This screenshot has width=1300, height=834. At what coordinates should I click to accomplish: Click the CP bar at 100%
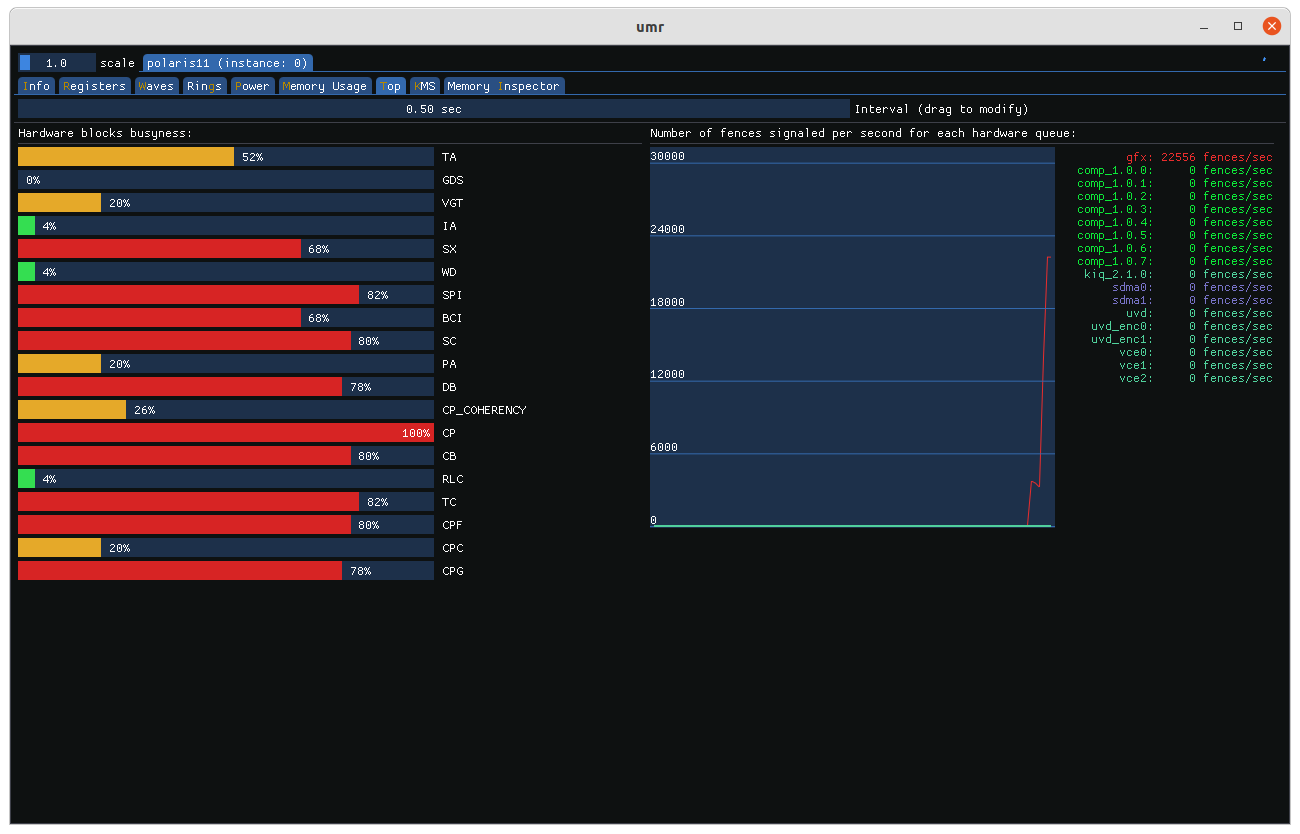(226, 433)
